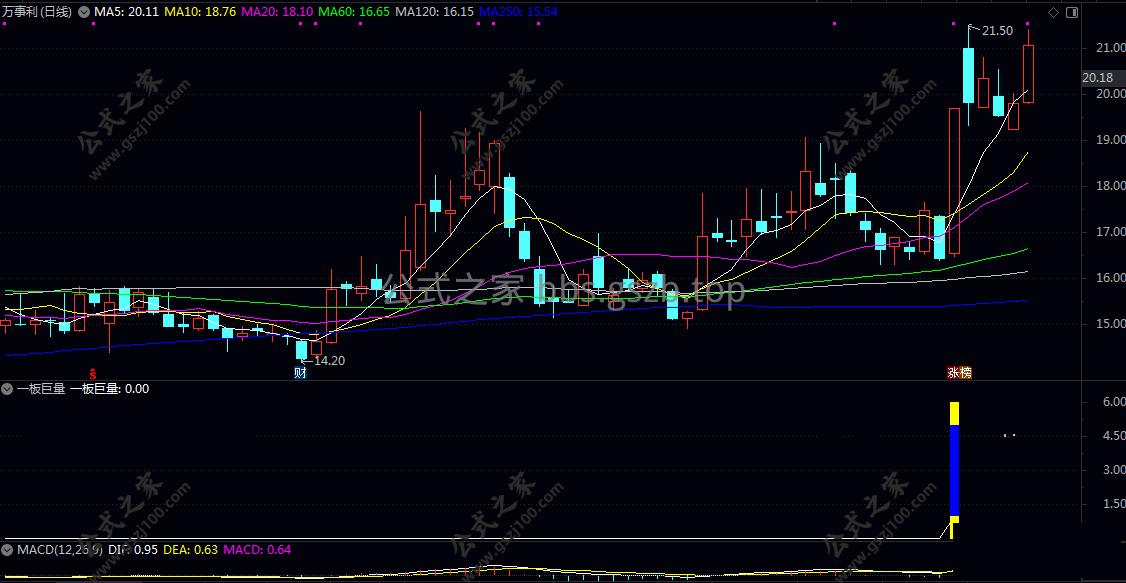Toggle the side panel layout icon
The height and width of the screenshot is (583, 1126).
[x=1071, y=12]
